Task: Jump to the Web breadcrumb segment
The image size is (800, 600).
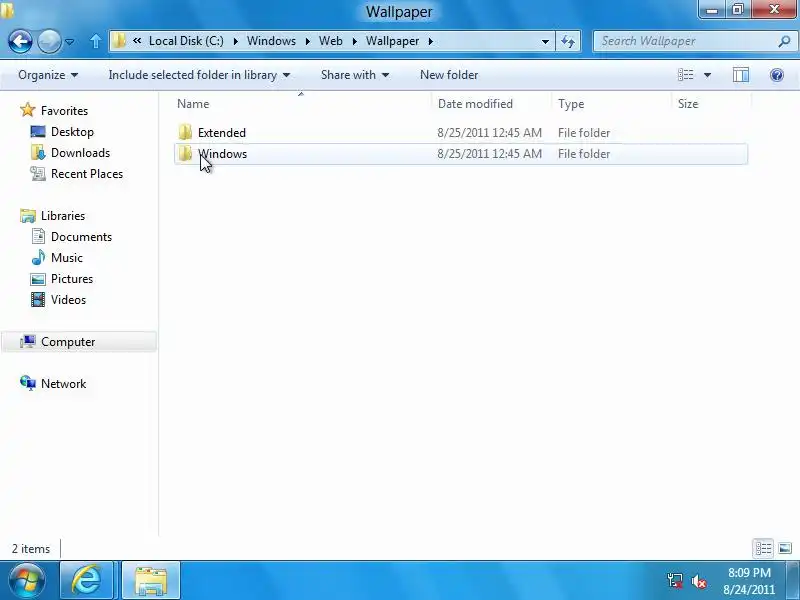Action: pyautogui.click(x=331, y=41)
